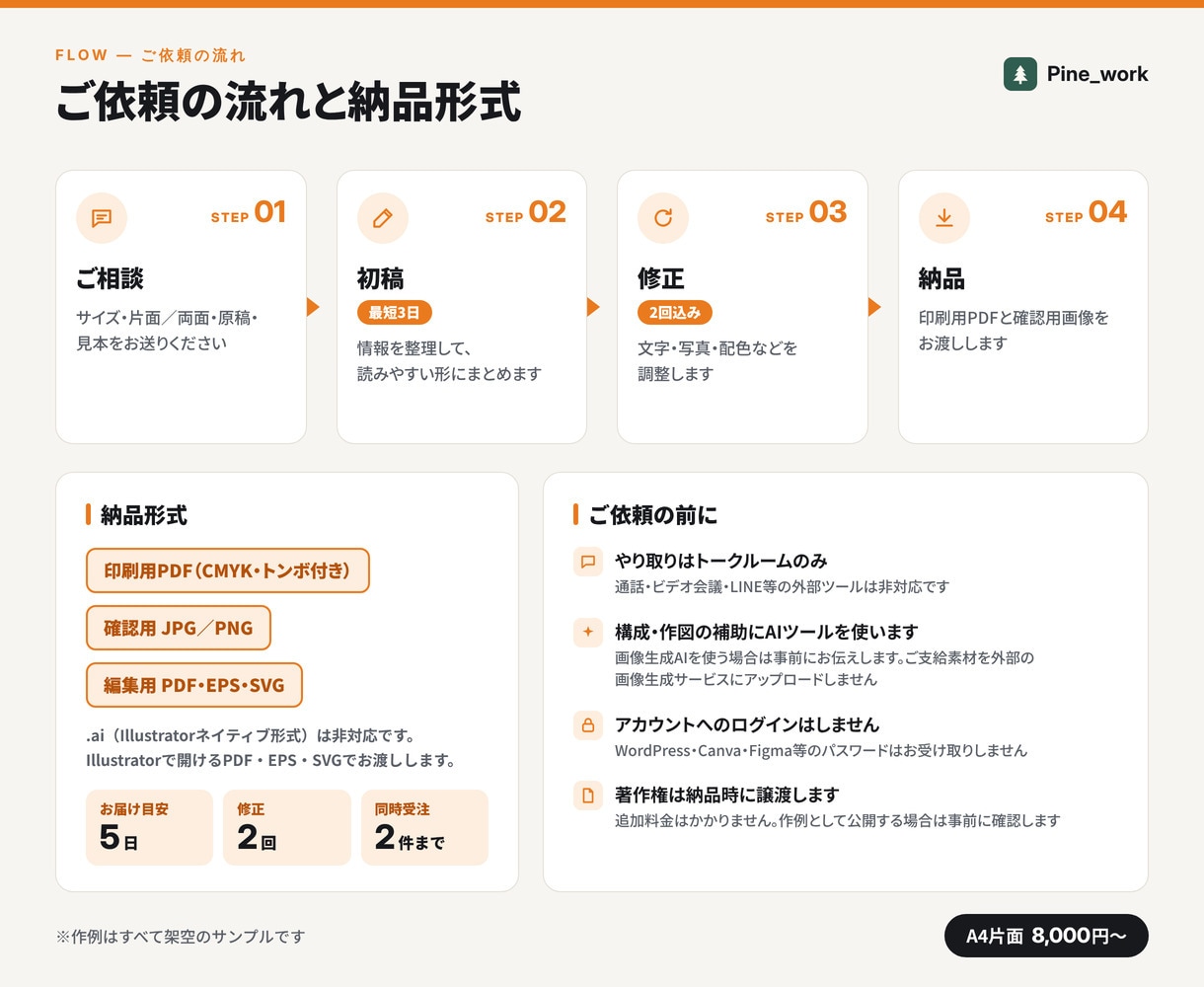Select the 印刷用PDF(CMYK・トンボ付き) tag
This screenshot has height=987, width=1204.
[x=228, y=570]
